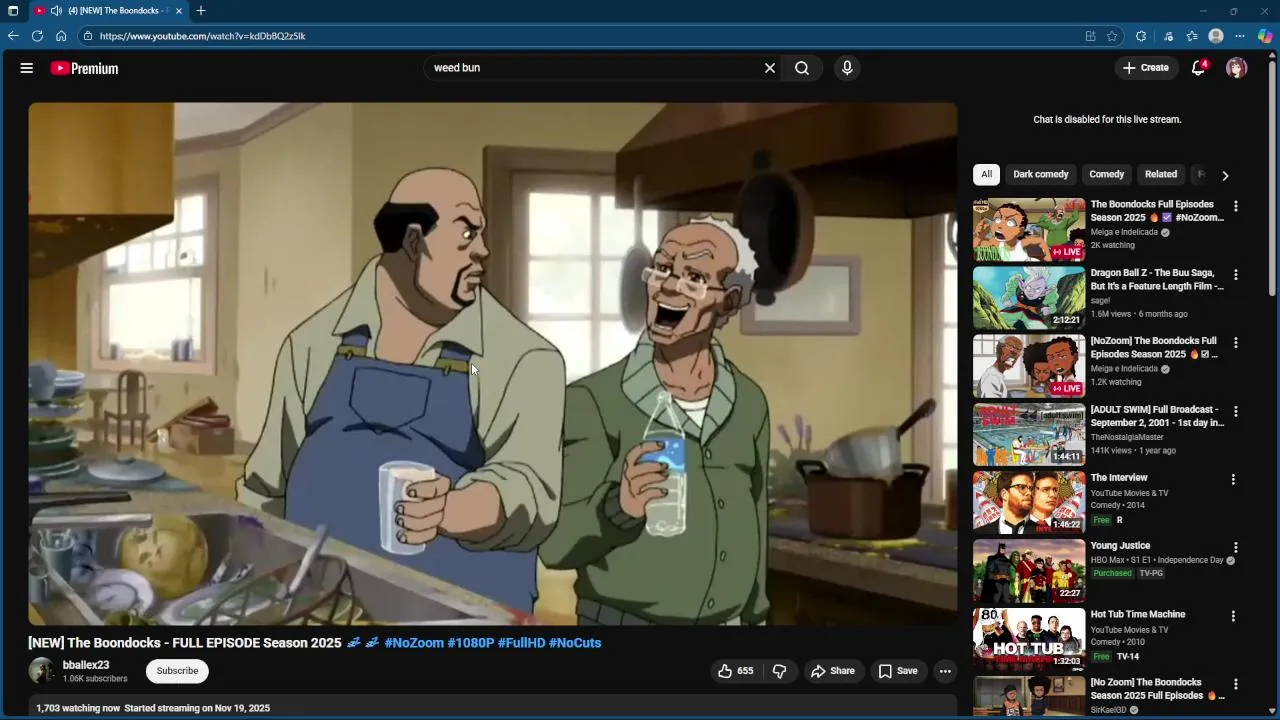Open the bballex23 channel name link

click(86, 665)
